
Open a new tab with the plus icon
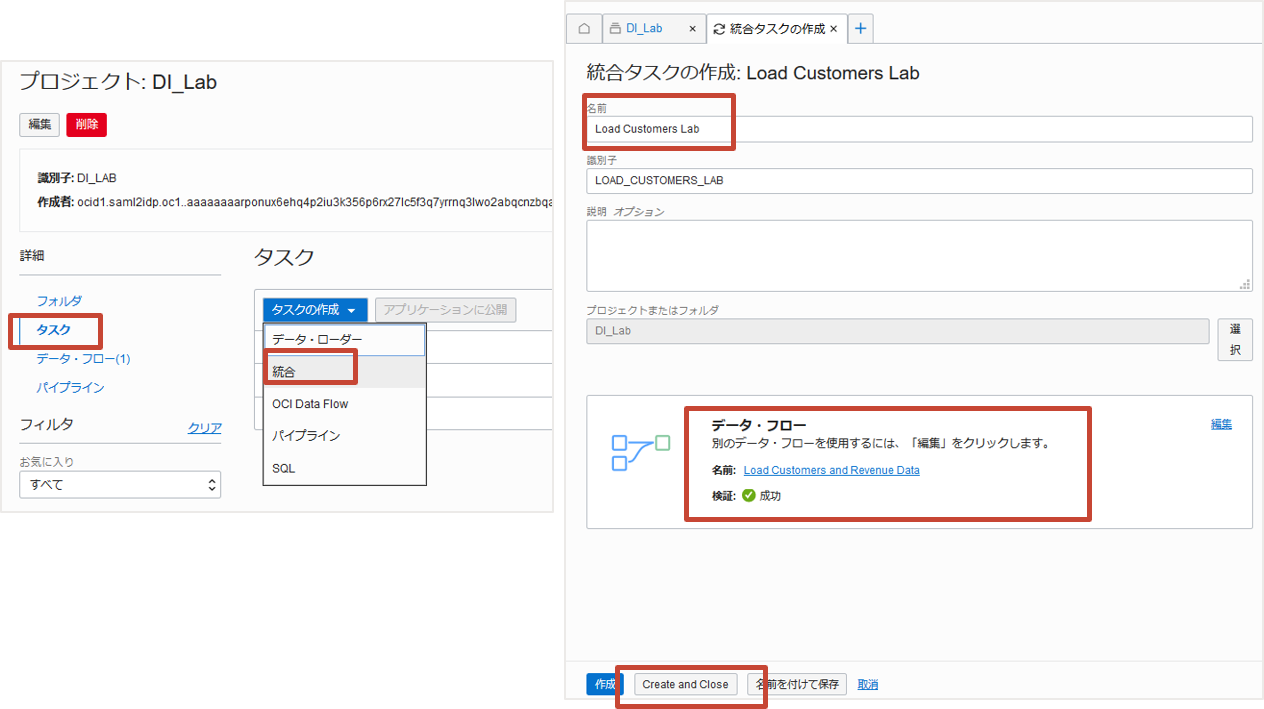(860, 28)
